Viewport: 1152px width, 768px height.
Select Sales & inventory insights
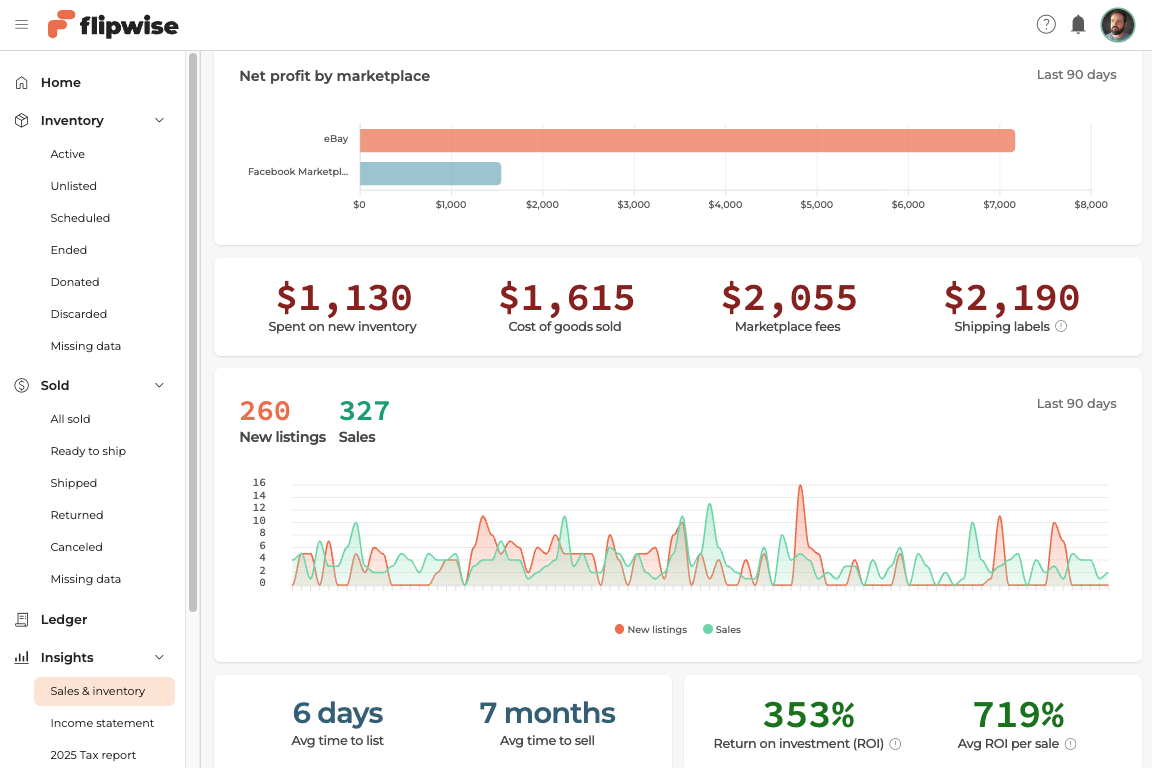(104, 691)
